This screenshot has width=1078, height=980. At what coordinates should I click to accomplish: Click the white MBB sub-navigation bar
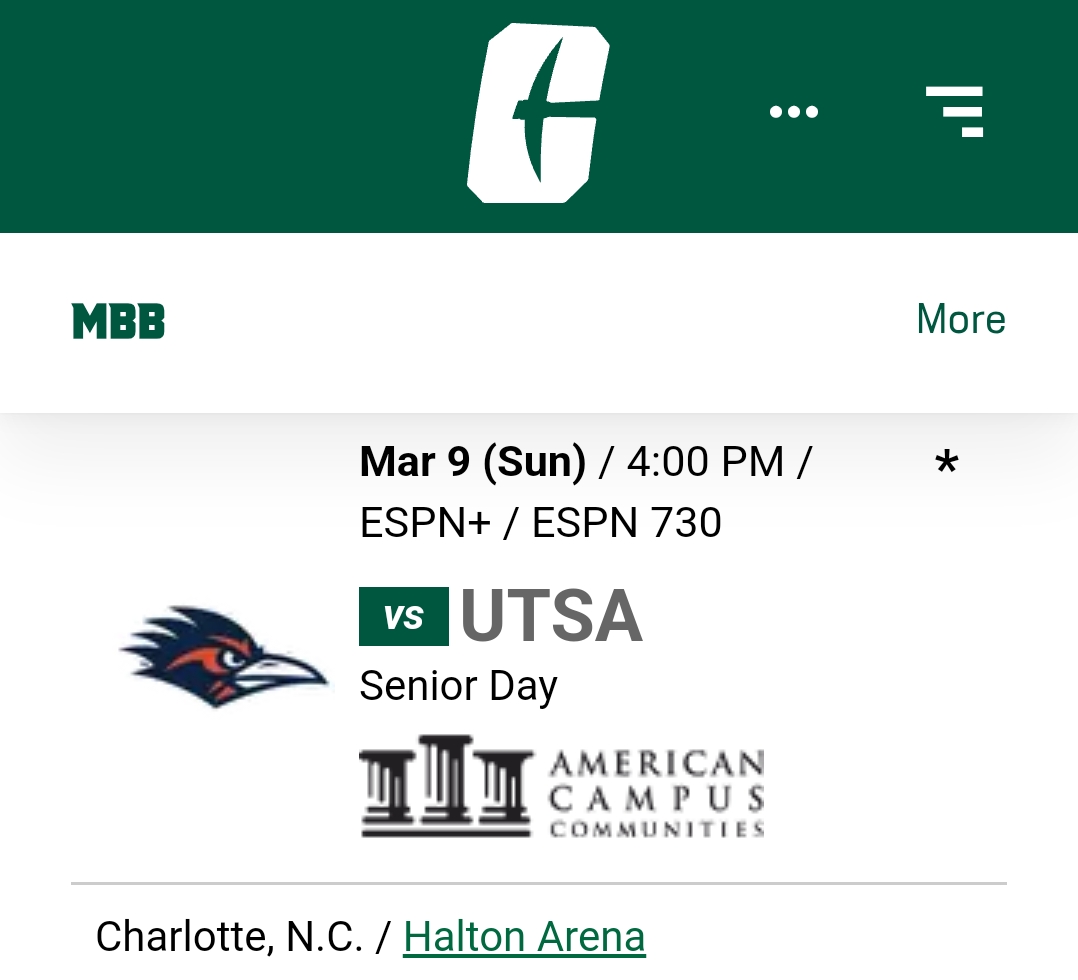coord(539,323)
